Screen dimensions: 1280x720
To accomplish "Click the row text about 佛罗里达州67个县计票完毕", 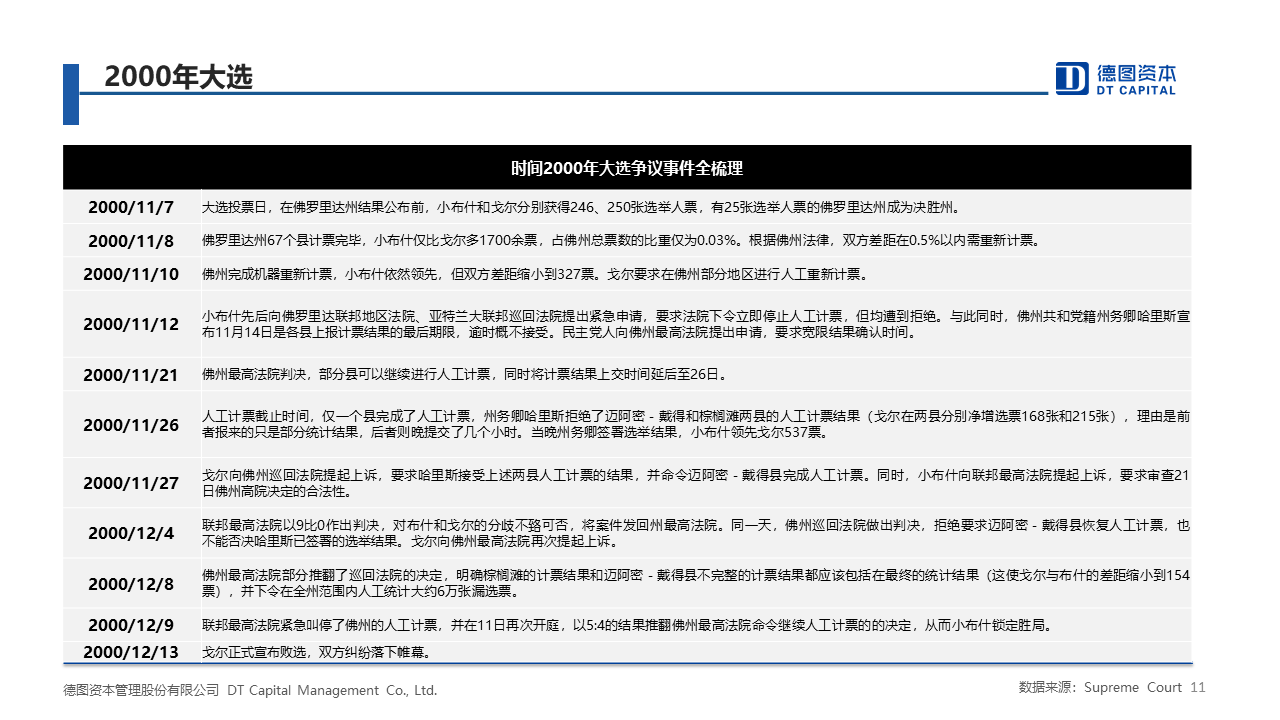I will (621, 241).
